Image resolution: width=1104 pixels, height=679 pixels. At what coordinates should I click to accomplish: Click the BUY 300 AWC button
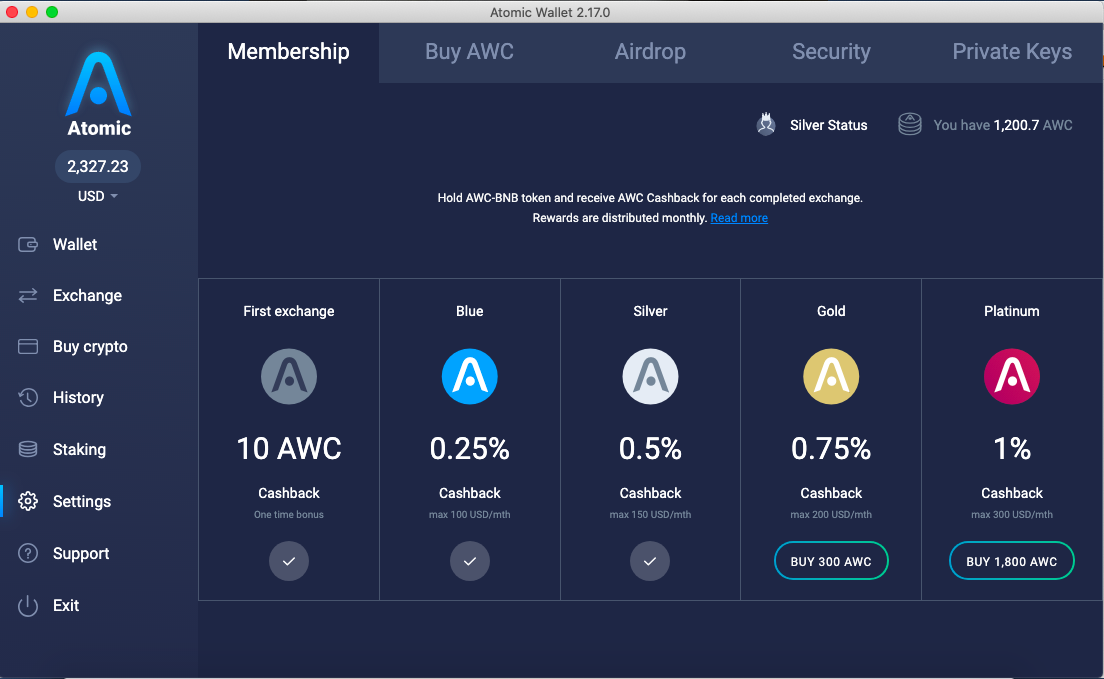(831, 561)
